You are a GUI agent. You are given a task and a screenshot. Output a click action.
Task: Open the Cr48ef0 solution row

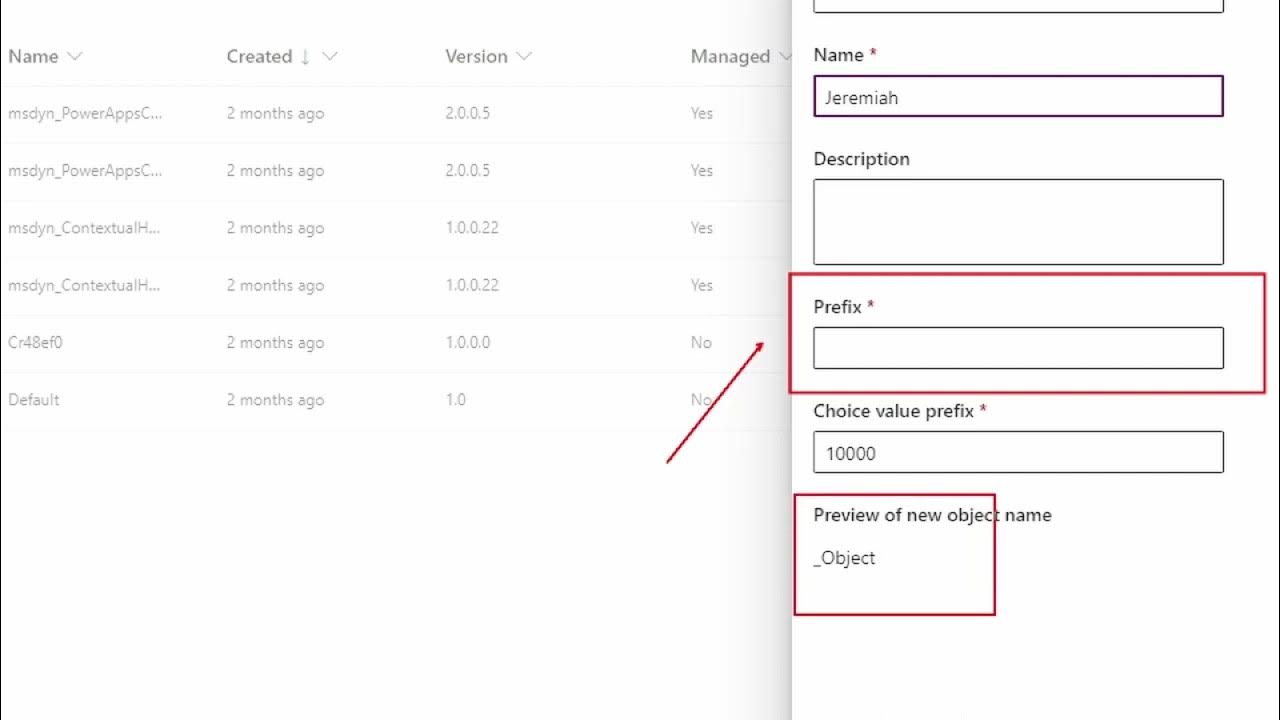[36, 343]
